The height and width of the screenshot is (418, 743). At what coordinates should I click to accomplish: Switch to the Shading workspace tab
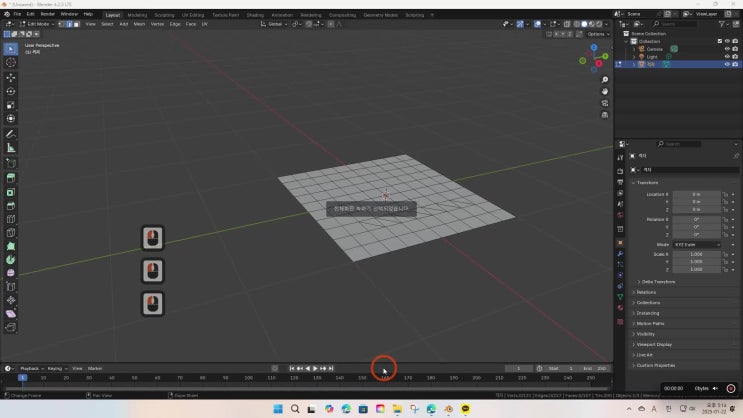pyautogui.click(x=255, y=15)
